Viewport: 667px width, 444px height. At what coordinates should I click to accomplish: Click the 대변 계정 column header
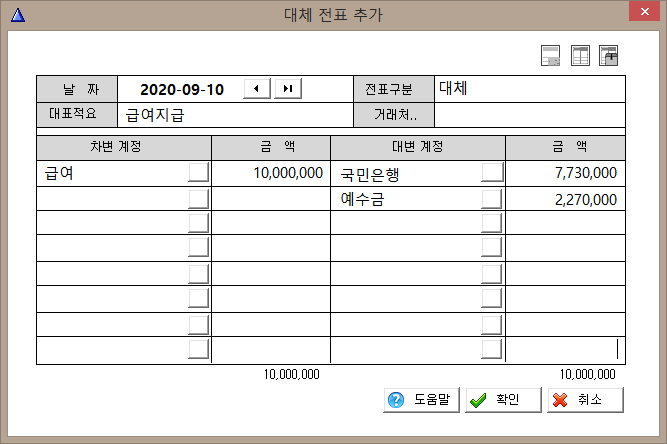pos(418,148)
